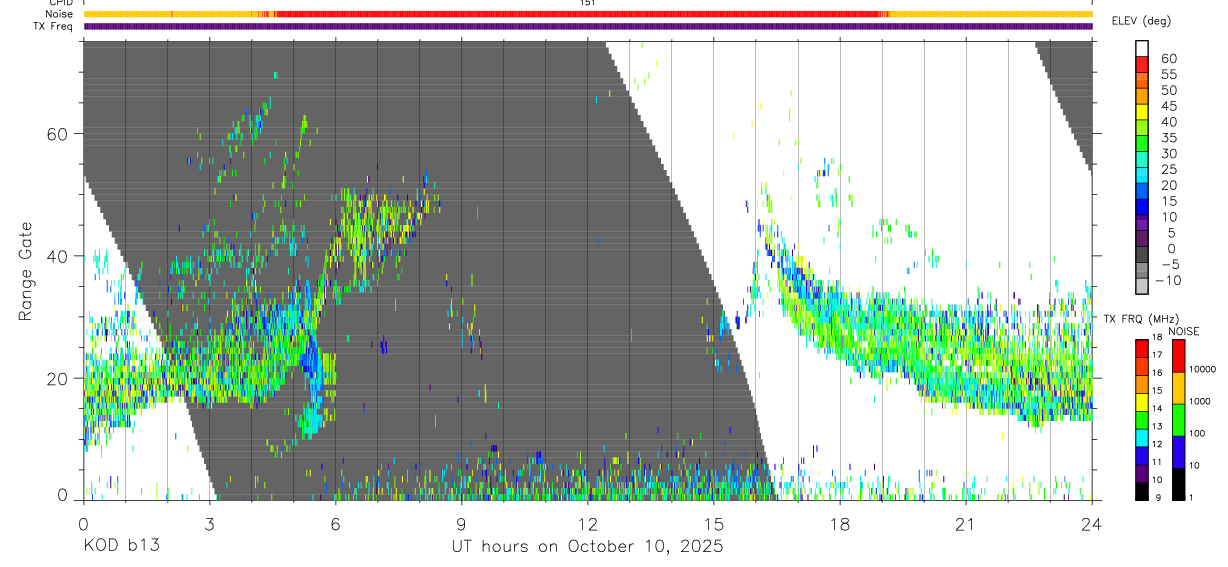The height and width of the screenshot is (567, 1228).
Task: Click the purple TX Freq strip
Action: [x=588, y=26]
